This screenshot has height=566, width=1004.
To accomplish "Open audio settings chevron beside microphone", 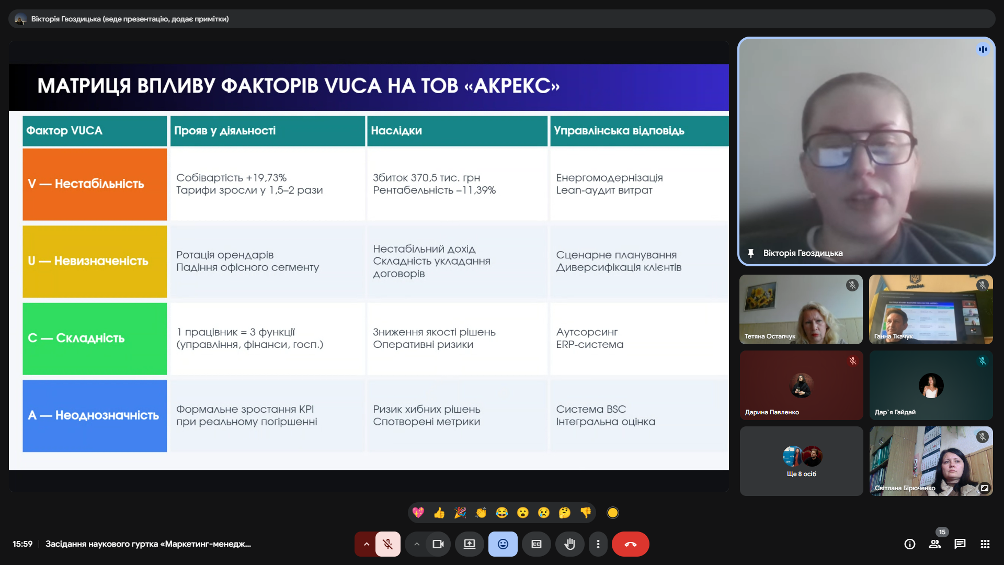I will tap(366, 544).
